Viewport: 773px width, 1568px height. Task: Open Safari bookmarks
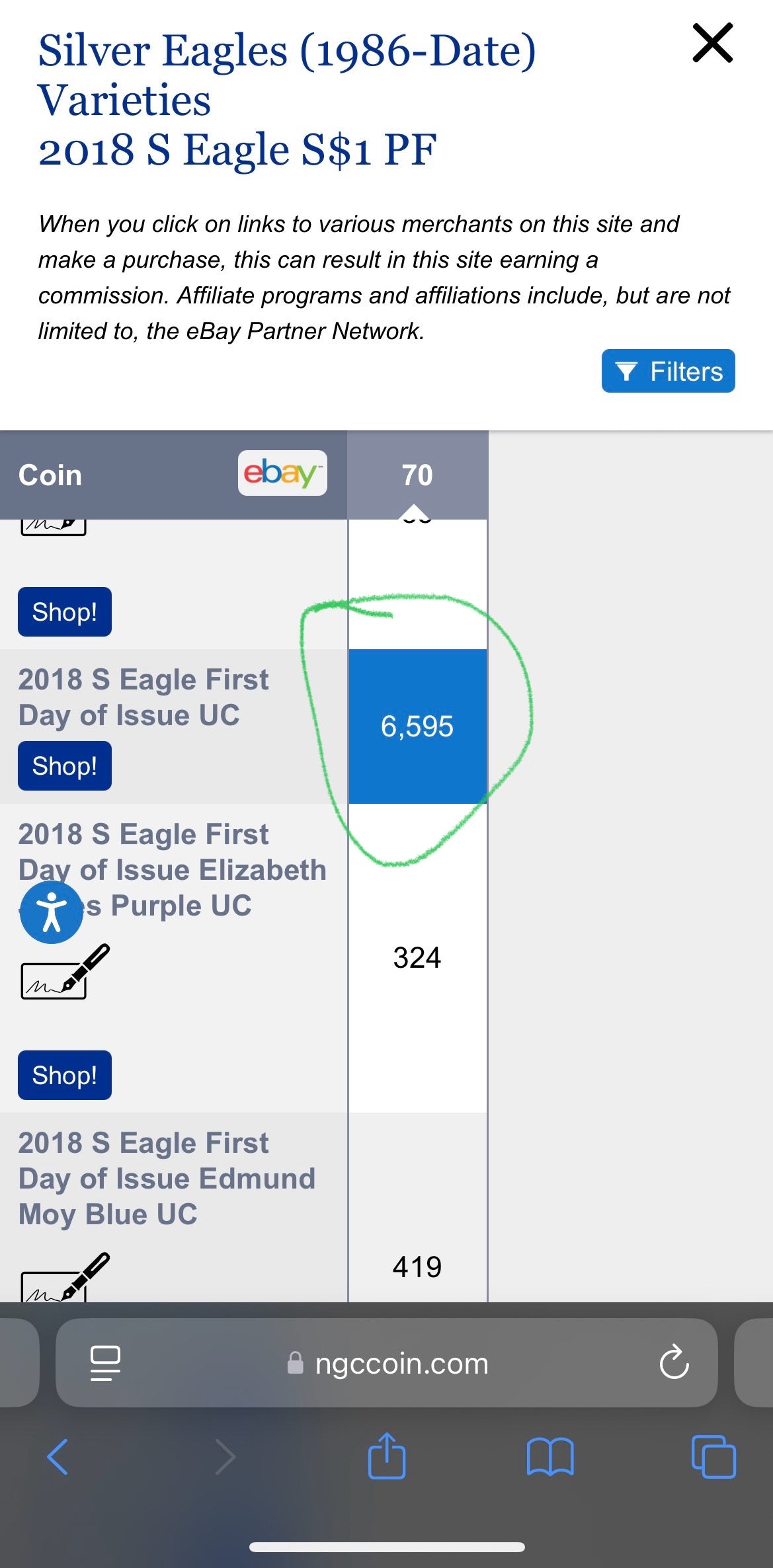[550, 1456]
